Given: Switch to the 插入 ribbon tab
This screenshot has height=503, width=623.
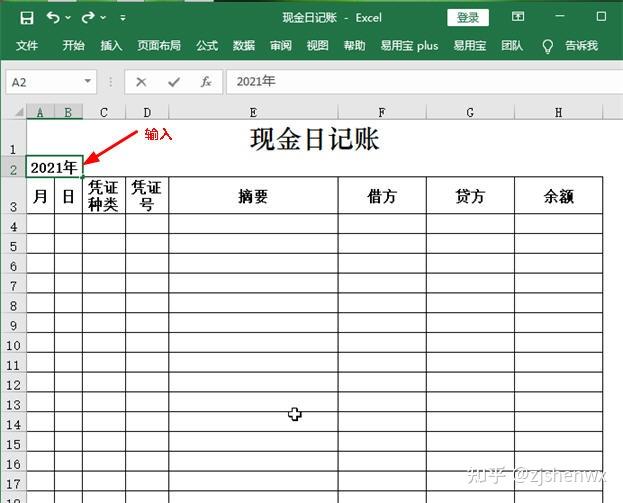Looking at the screenshot, I should click(x=111, y=46).
